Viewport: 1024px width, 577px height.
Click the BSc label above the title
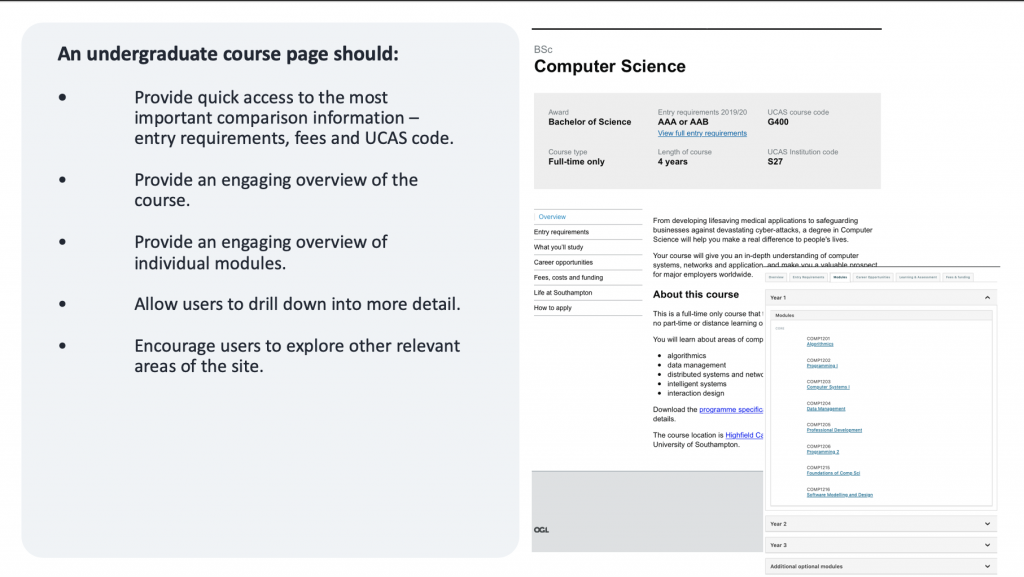tap(543, 50)
